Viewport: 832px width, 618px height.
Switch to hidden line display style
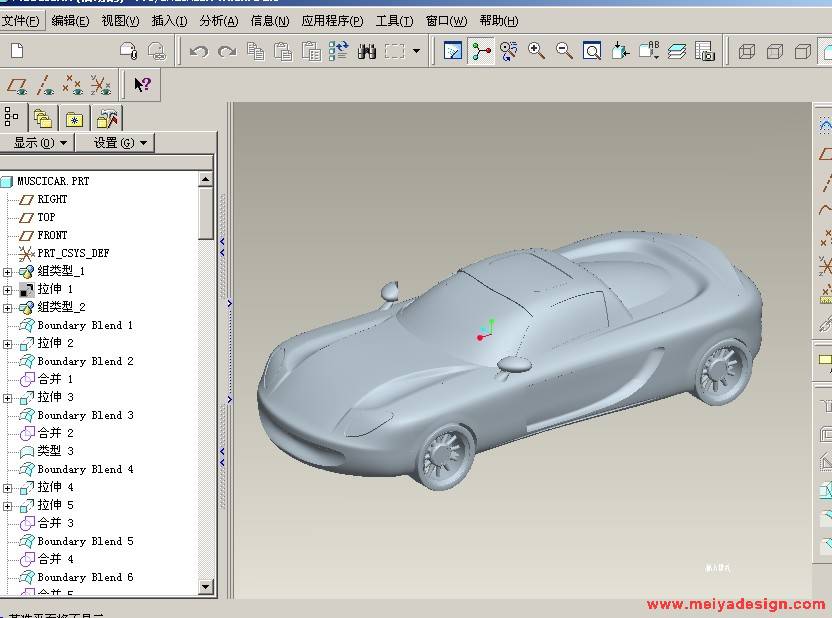(x=775, y=51)
